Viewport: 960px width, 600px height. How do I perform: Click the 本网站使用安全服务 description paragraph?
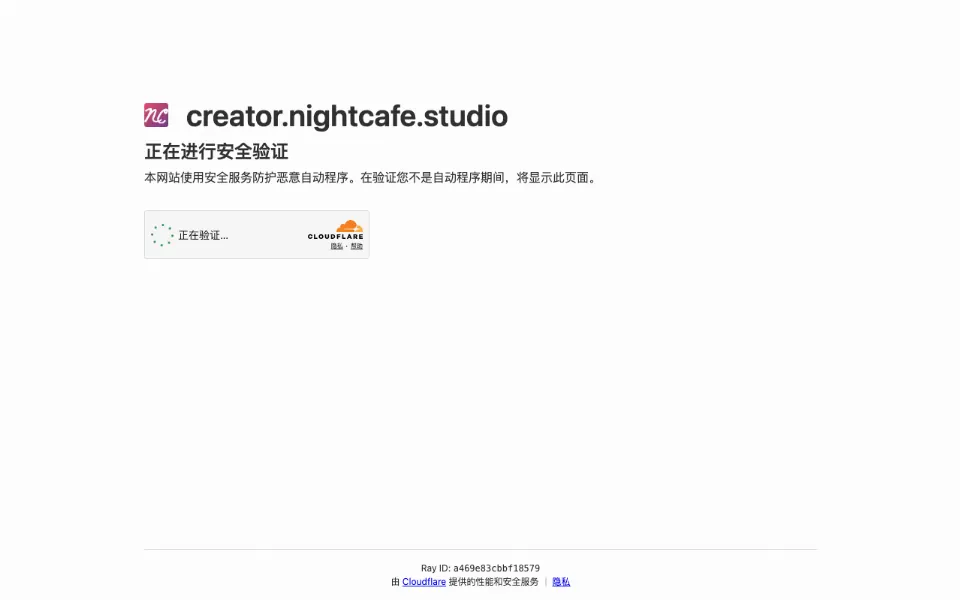pos(371,178)
